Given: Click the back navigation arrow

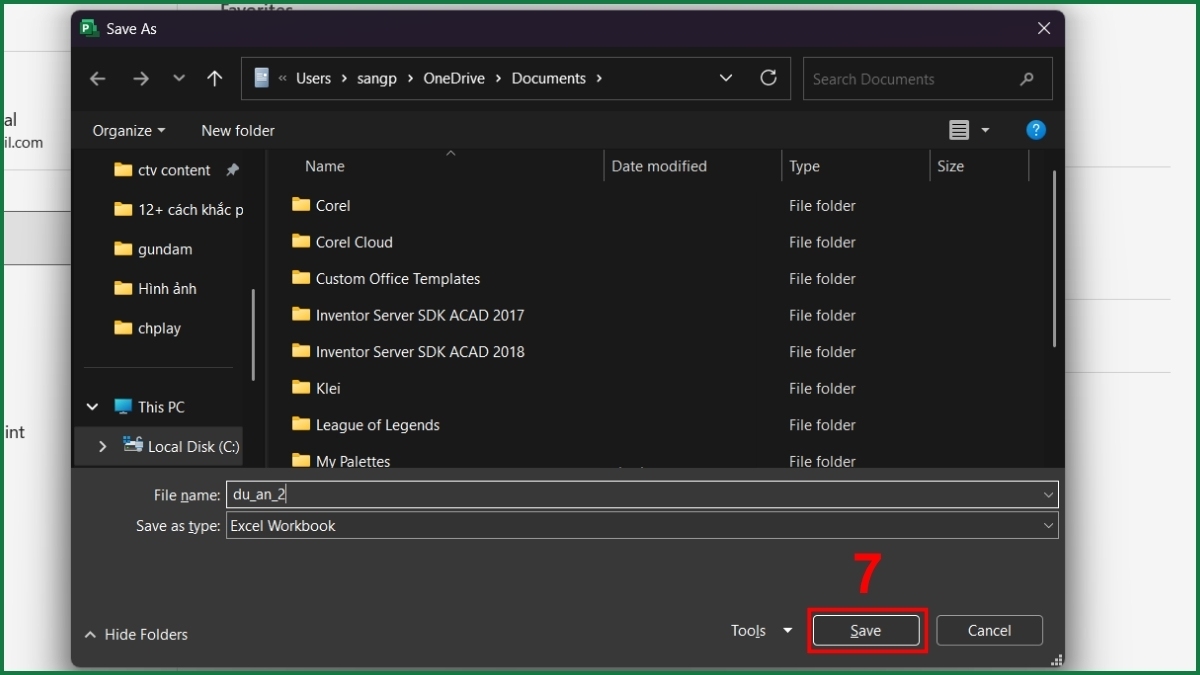Looking at the screenshot, I should click(97, 78).
